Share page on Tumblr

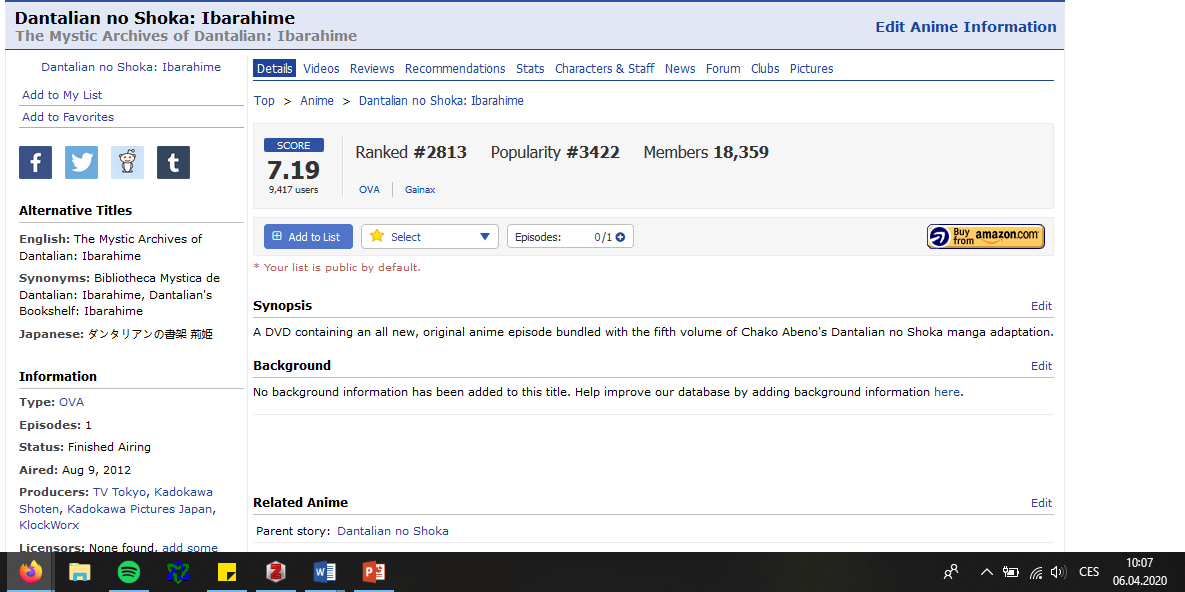(173, 162)
